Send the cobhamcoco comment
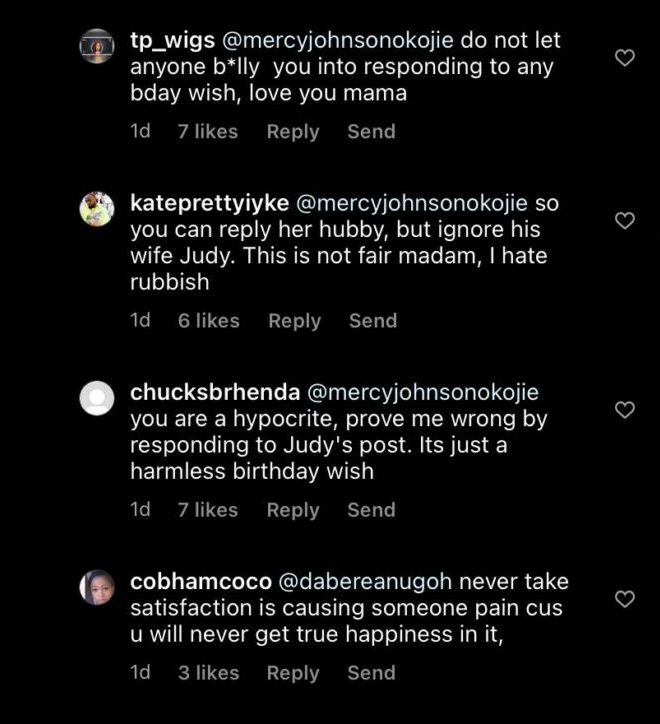660x724 pixels. pyautogui.click(x=371, y=673)
